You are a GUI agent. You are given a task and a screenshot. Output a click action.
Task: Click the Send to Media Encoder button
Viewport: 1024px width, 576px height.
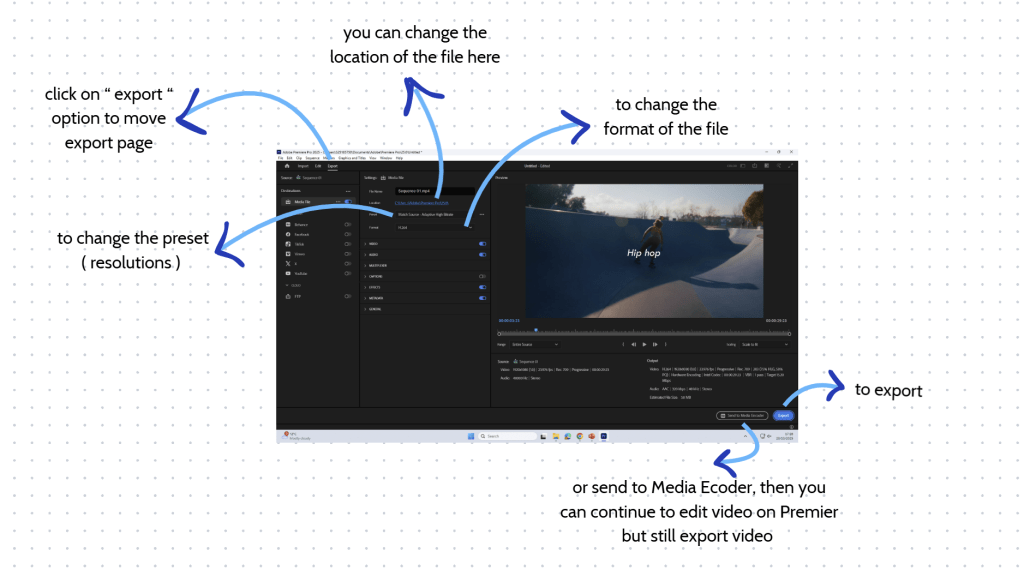click(x=742, y=415)
